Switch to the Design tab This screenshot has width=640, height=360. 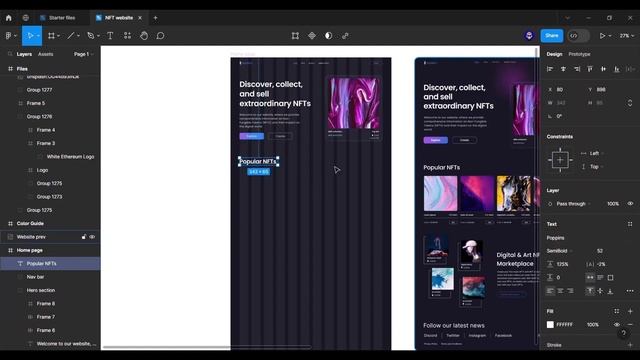pyautogui.click(x=554, y=54)
